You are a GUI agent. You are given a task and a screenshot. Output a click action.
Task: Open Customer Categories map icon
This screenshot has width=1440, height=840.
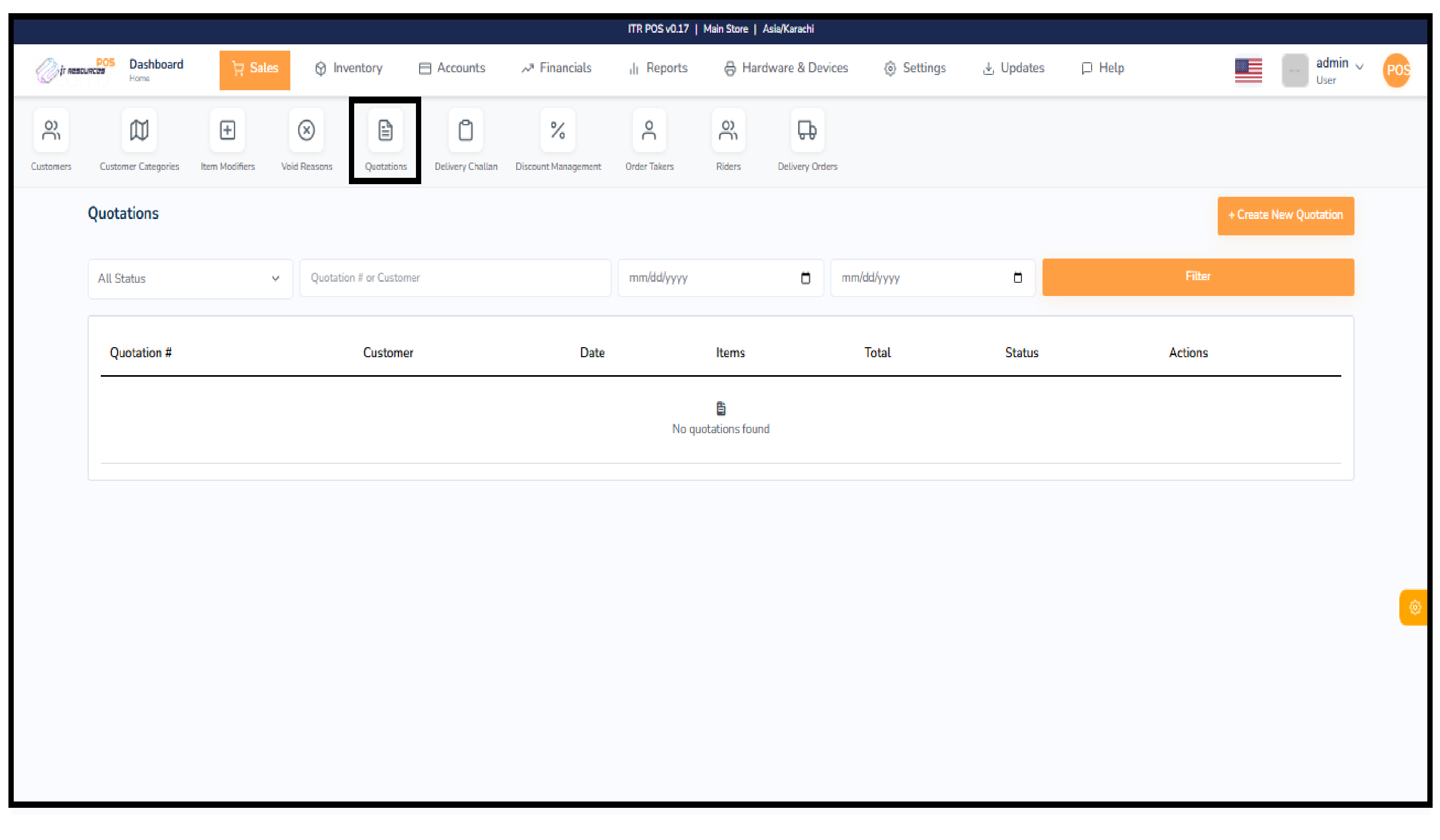coord(139,131)
